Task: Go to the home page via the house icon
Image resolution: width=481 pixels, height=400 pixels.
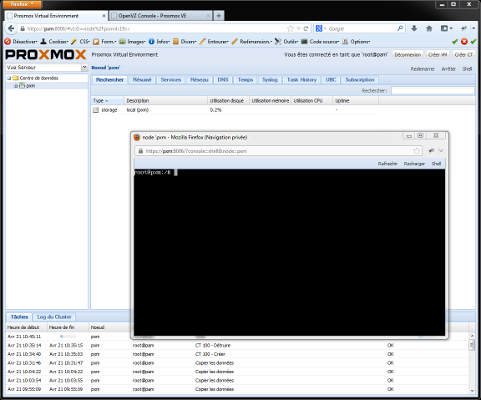Action: (x=429, y=29)
